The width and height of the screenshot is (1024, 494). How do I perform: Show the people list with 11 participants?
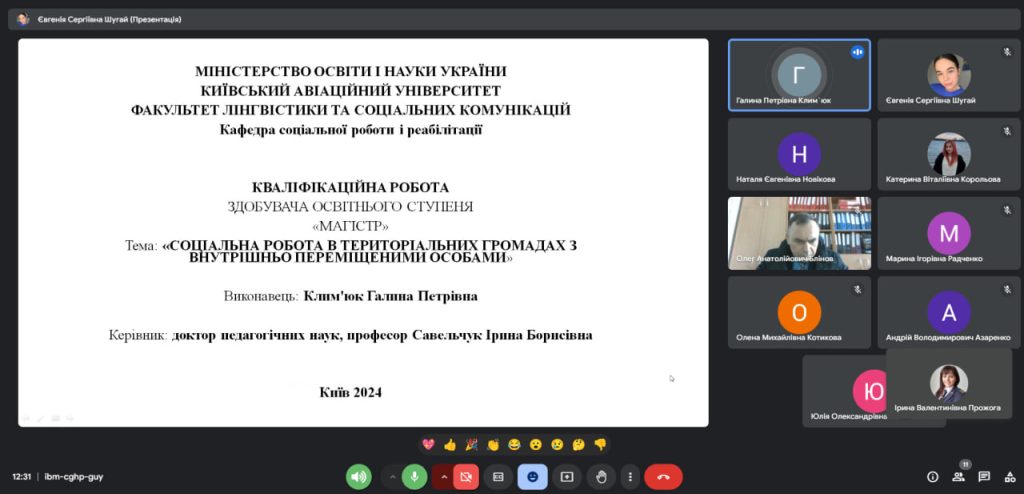click(958, 477)
